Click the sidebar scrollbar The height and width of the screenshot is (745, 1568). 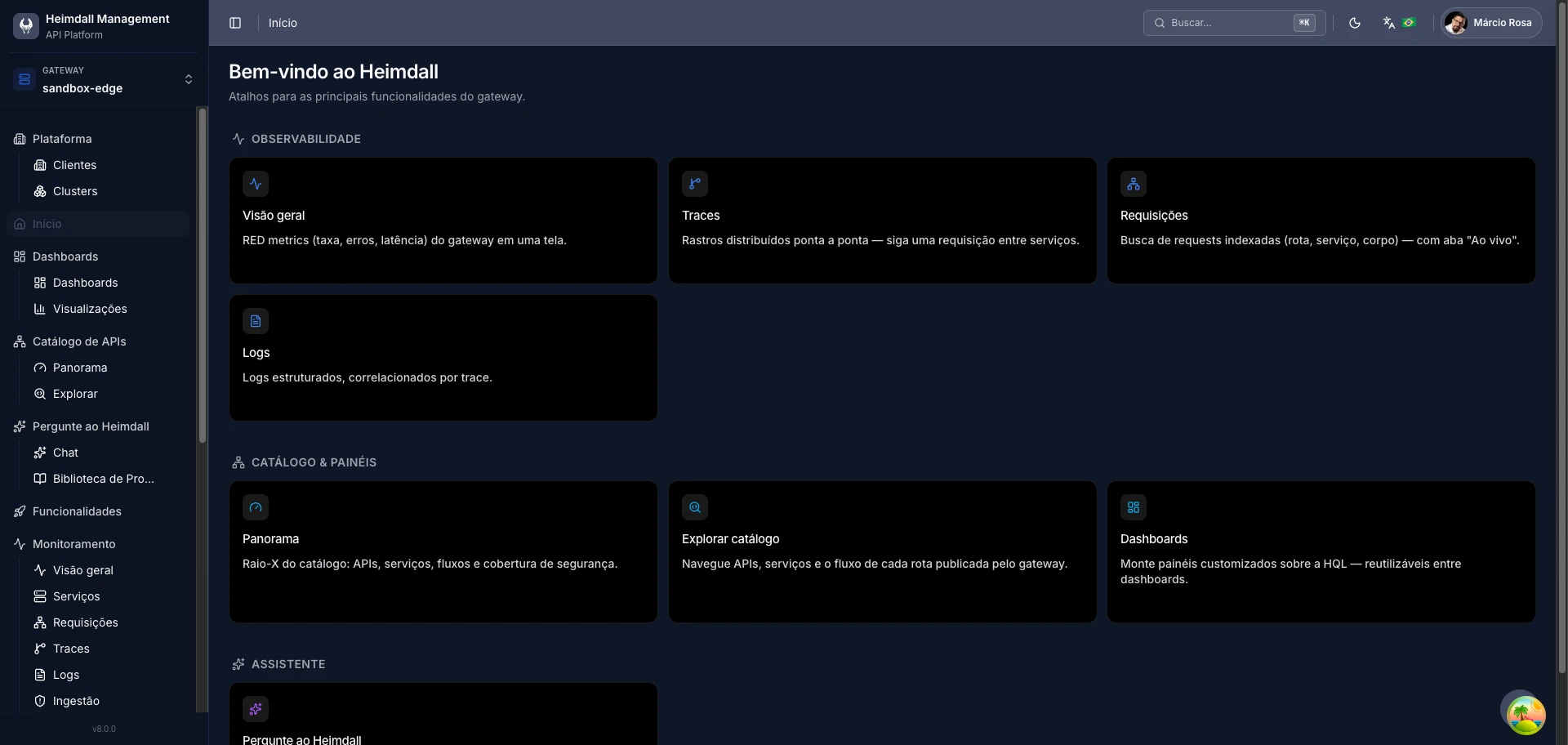tap(203, 278)
